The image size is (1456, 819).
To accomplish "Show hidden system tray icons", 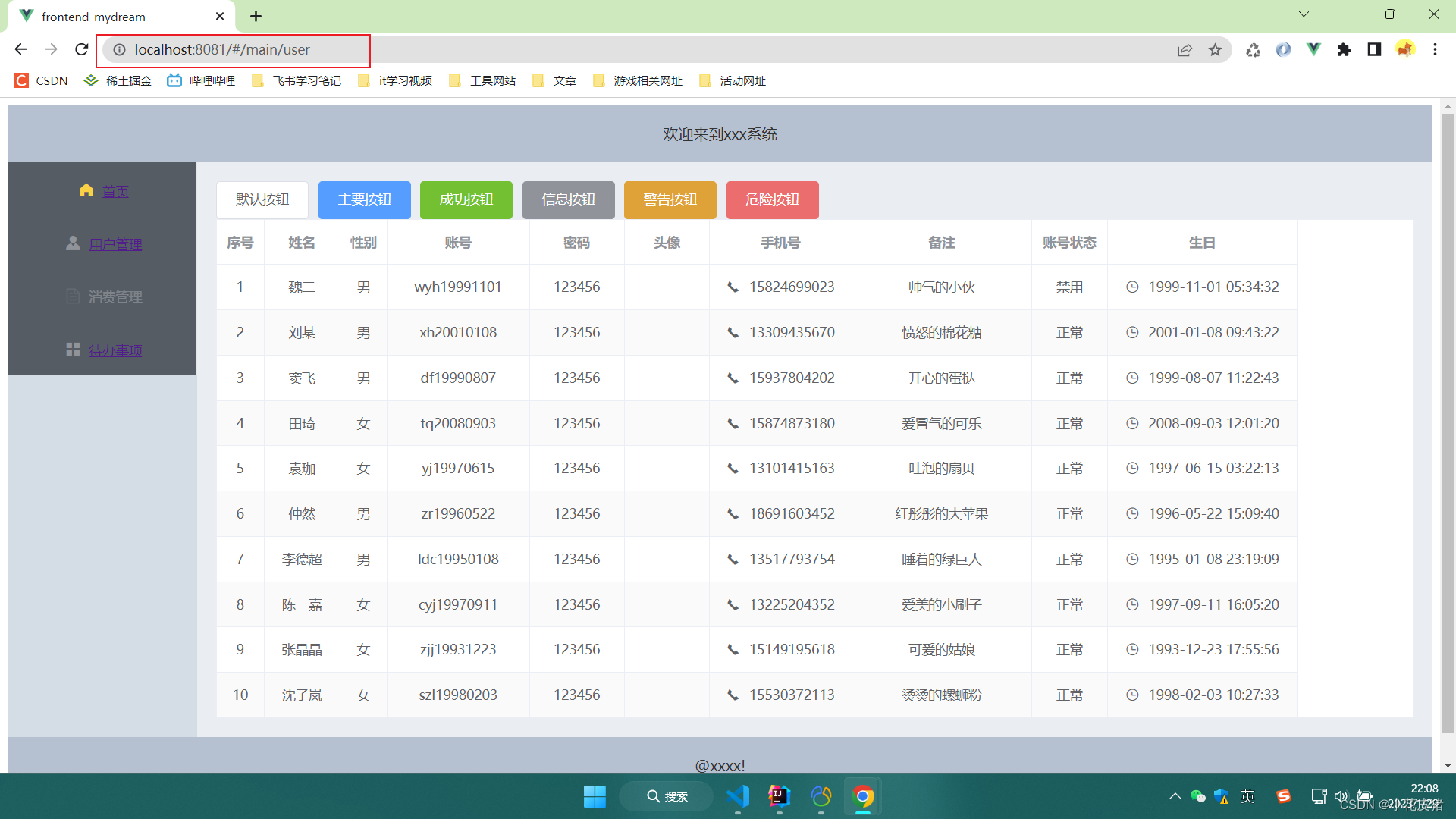I will (x=1175, y=796).
